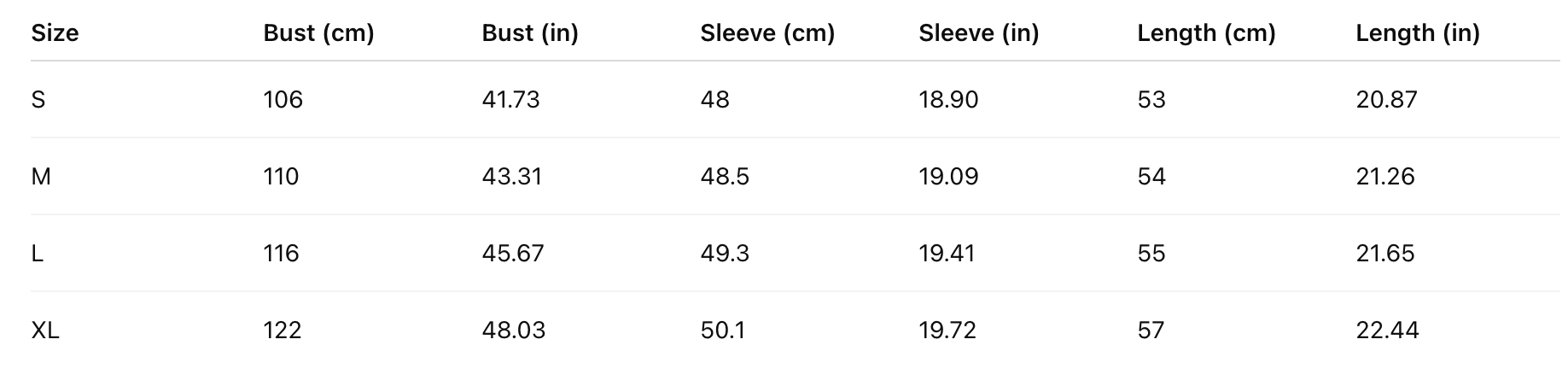Select the 122 bust value for XL

pyautogui.click(x=283, y=331)
